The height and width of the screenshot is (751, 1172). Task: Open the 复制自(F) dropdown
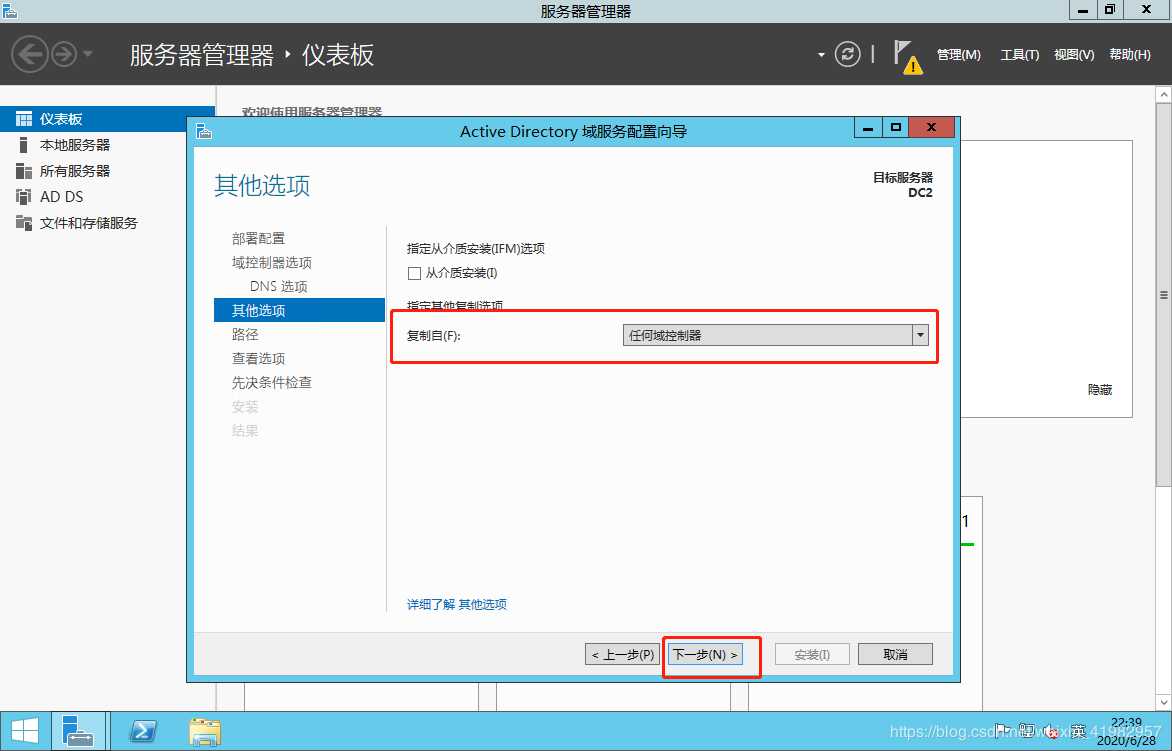(x=775, y=336)
